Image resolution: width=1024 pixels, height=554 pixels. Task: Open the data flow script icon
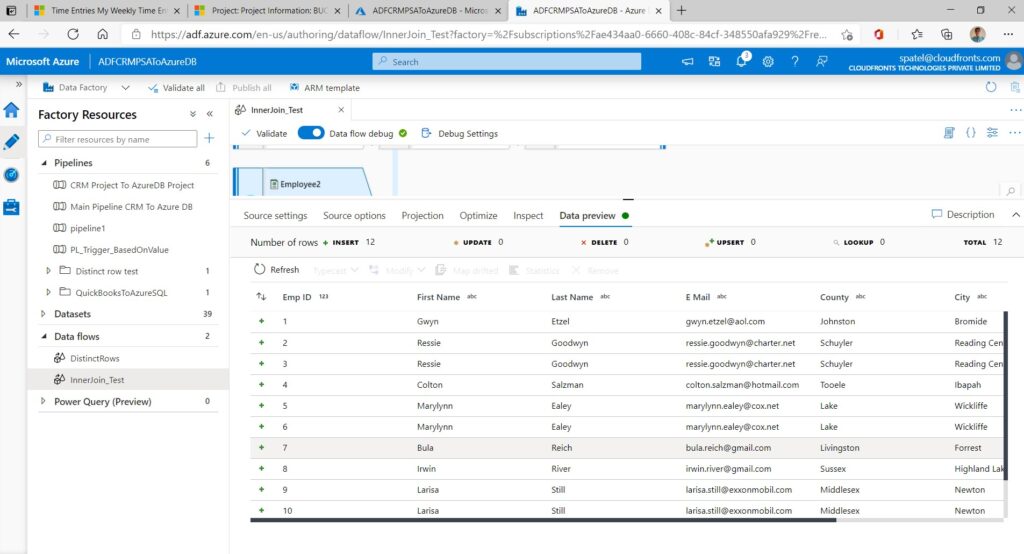click(x=949, y=133)
